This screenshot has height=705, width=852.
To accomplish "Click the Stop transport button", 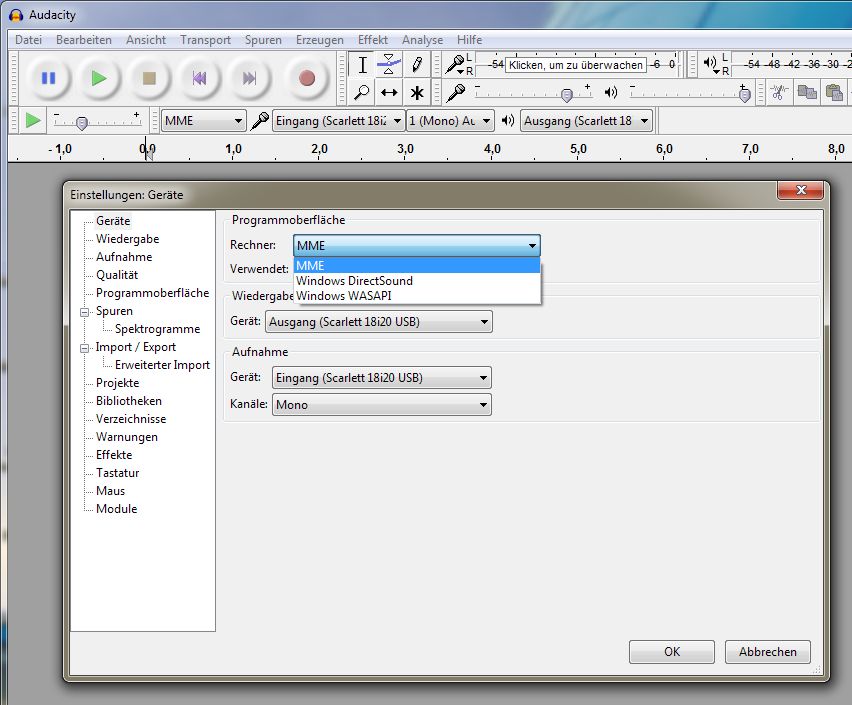I will tap(149, 78).
